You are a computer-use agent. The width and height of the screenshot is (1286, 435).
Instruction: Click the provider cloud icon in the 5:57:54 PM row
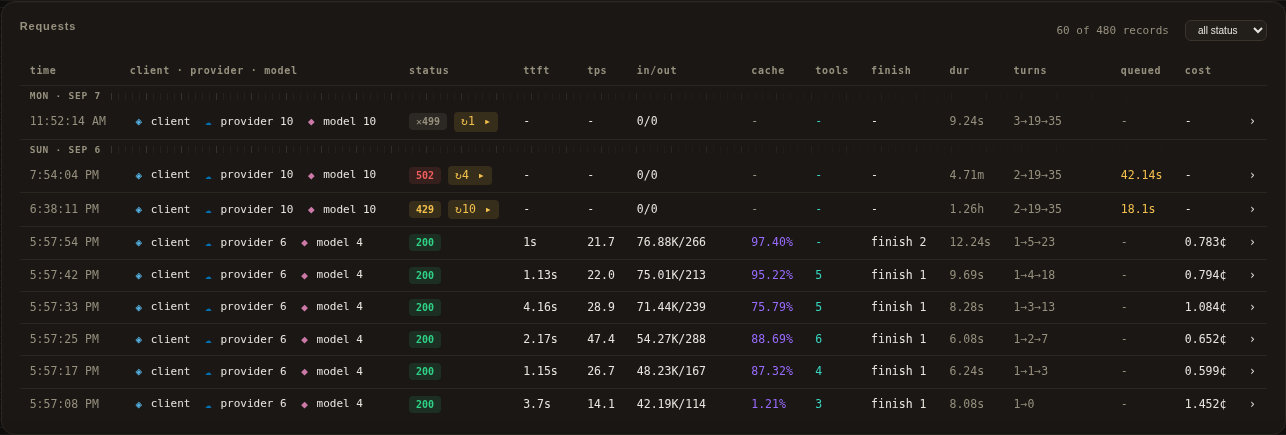click(x=208, y=242)
